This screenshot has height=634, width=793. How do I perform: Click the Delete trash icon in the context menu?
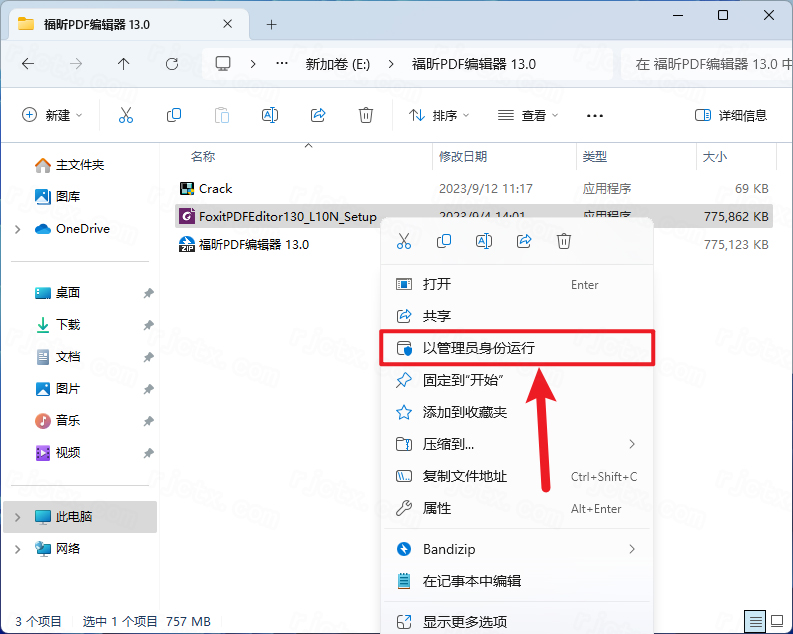[x=564, y=241]
